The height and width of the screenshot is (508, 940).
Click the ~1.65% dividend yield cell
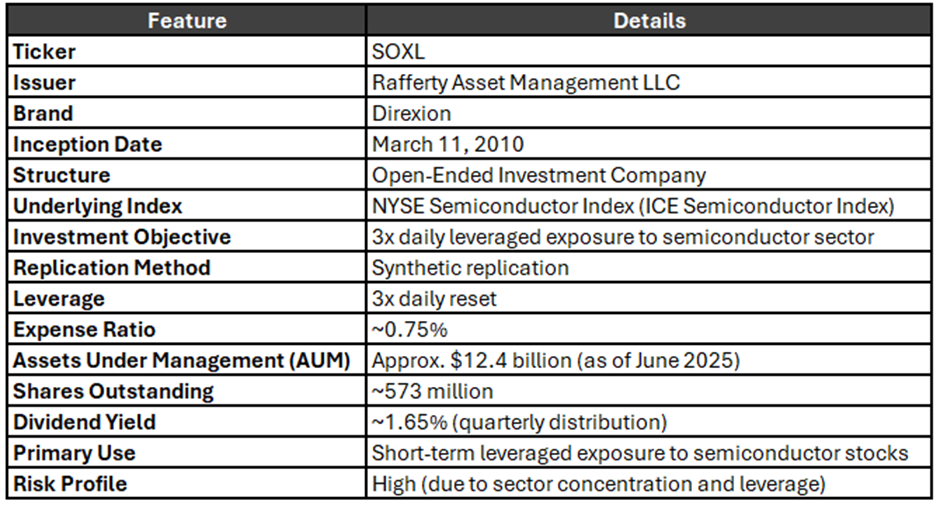pyautogui.click(x=649, y=422)
